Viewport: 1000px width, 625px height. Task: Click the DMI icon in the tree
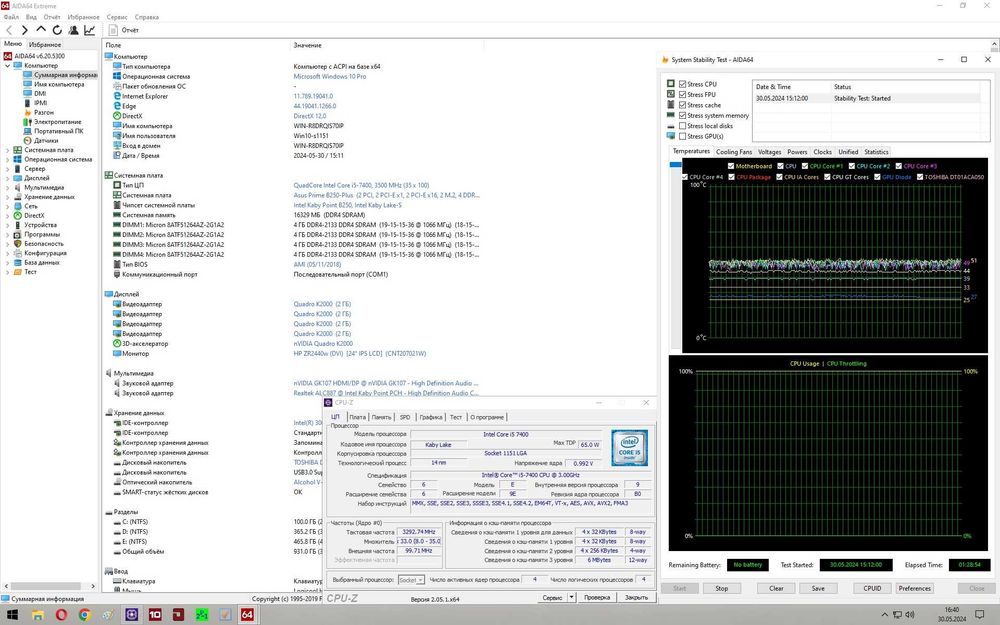27,93
